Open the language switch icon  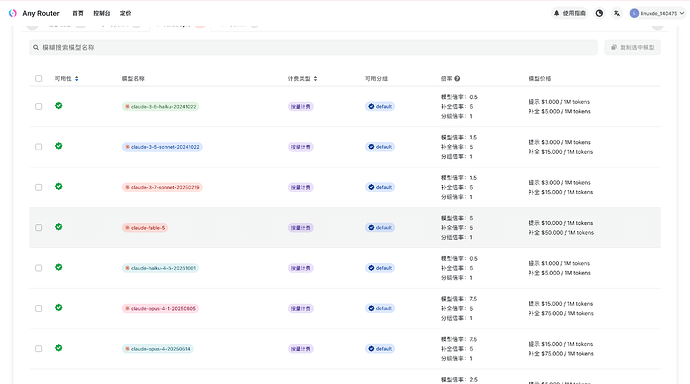point(617,13)
